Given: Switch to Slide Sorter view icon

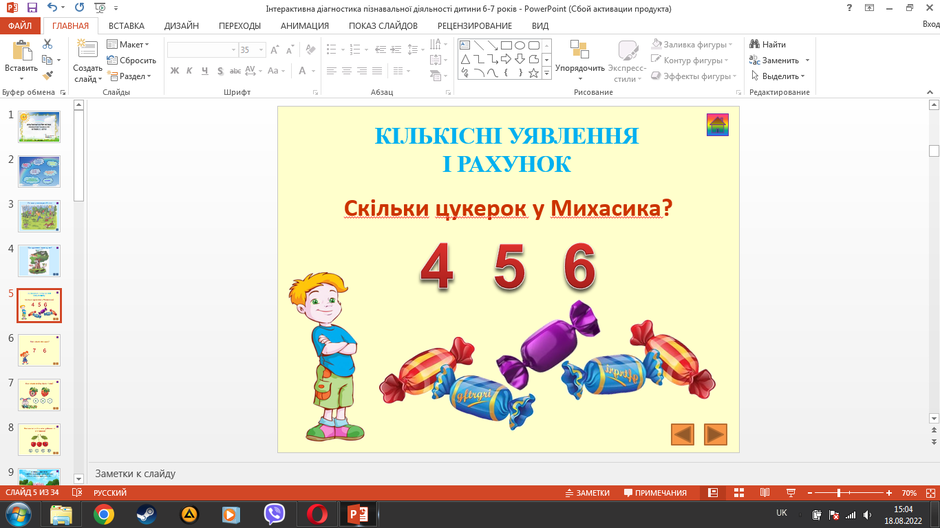Looking at the screenshot, I should [739, 493].
